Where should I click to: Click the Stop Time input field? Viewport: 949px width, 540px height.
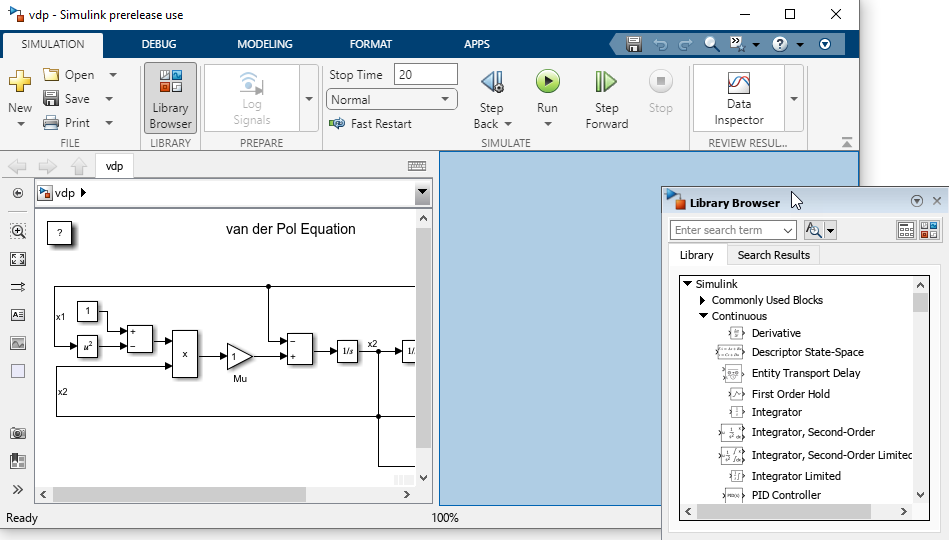click(x=425, y=74)
